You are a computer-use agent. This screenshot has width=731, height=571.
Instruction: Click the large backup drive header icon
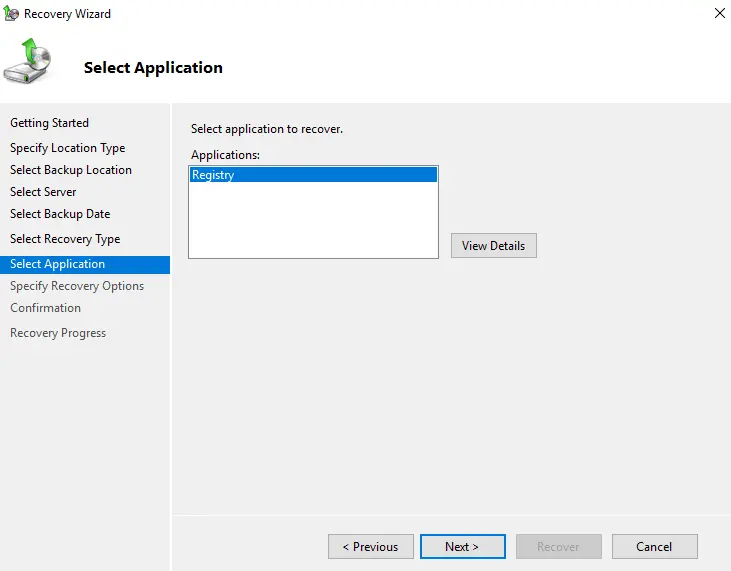tap(30, 63)
